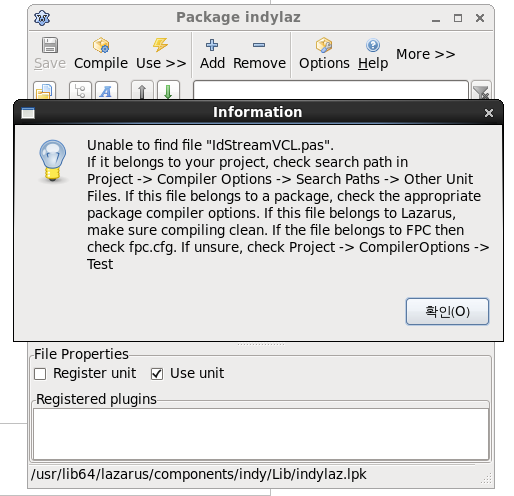
Task: Click the Save package toolbar icon
Action: coord(50,54)
